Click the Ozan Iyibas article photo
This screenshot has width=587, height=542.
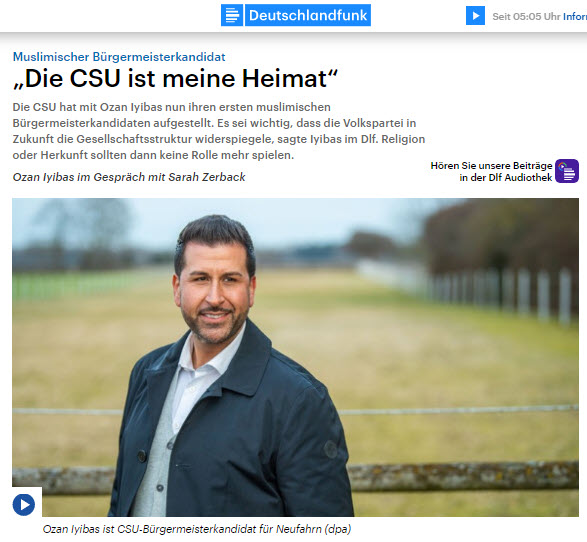point(295,357)
